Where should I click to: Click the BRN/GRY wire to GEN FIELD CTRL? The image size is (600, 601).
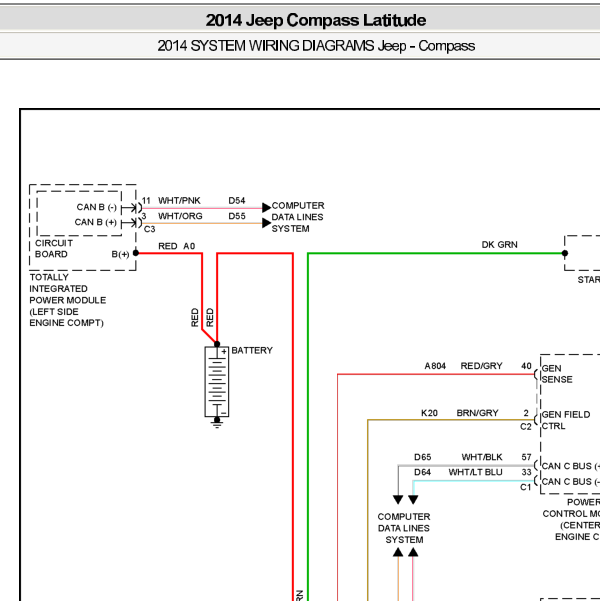(451, 420)
